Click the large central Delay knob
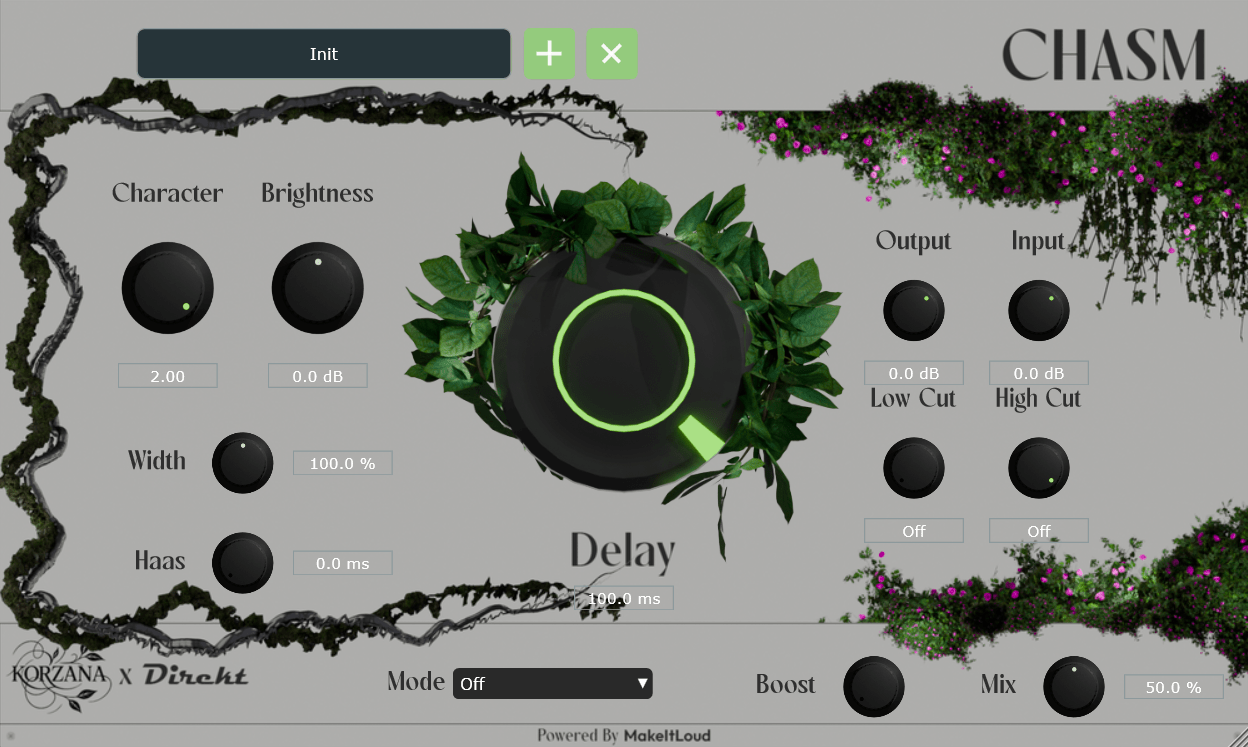This screenshot has width=1248, height=747. coord(623,362)
